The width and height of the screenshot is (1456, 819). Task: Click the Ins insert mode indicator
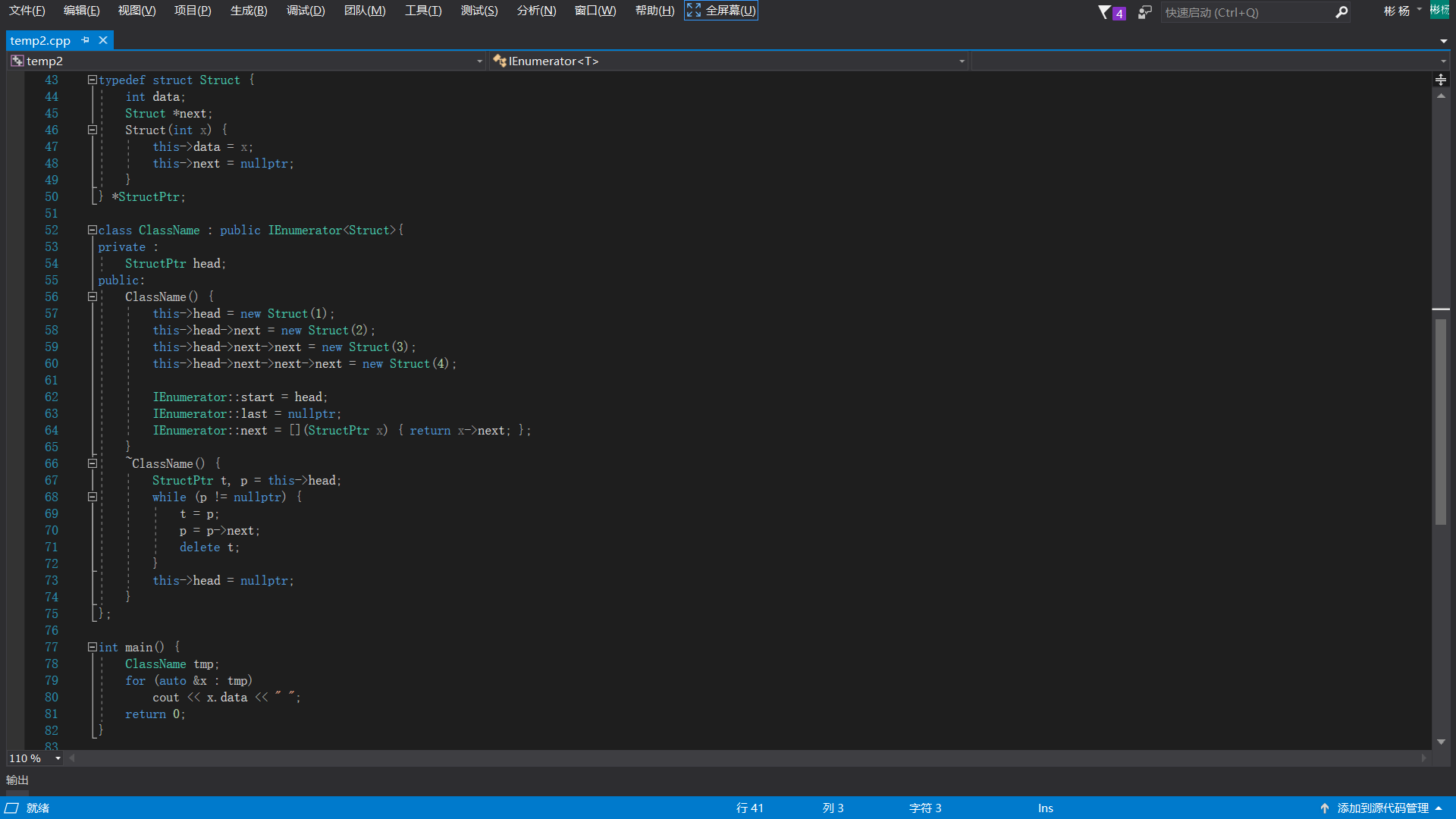click(x=1046, y=808)
